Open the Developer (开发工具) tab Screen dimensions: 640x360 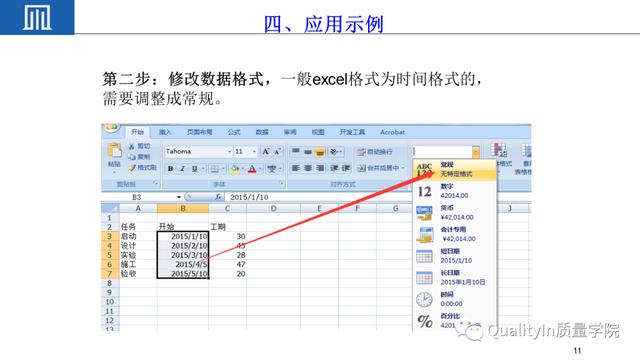352,132
